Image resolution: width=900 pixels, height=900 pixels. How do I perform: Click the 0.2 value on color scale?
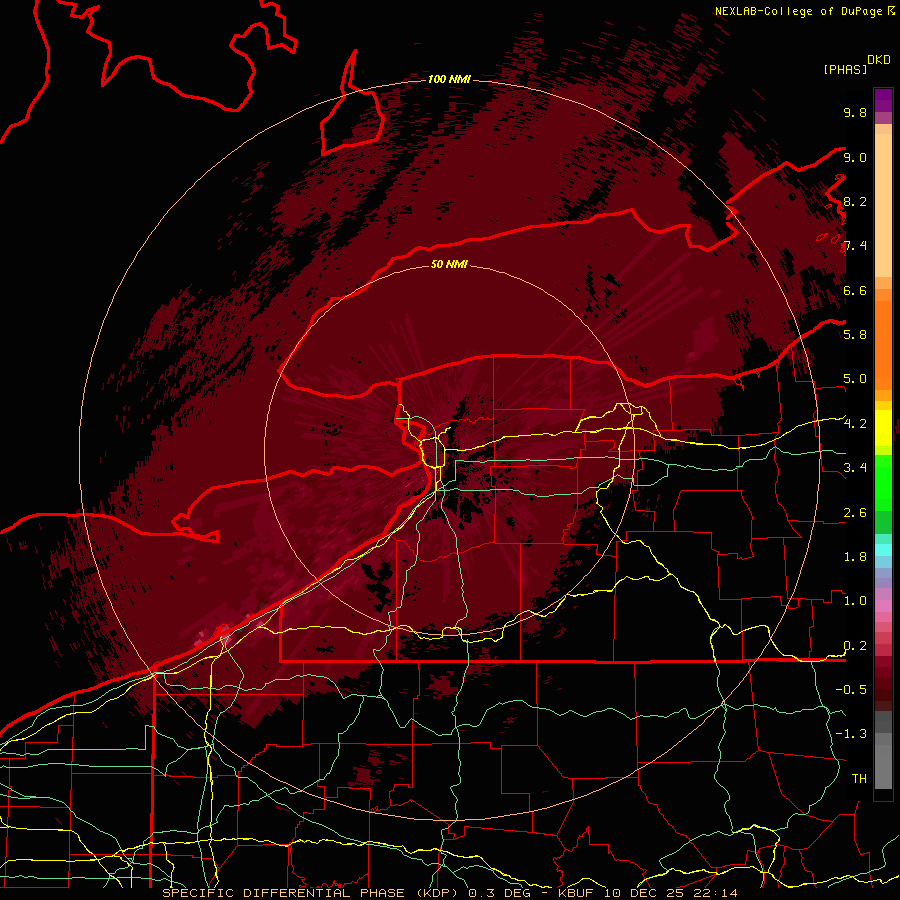pyautogui.click(x=855, y=646)
